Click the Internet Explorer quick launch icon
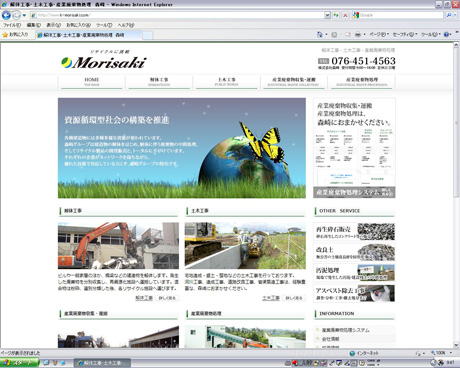The width and height of the screenshot is (460, 368). pyautogui.click(x=62, y=363)
